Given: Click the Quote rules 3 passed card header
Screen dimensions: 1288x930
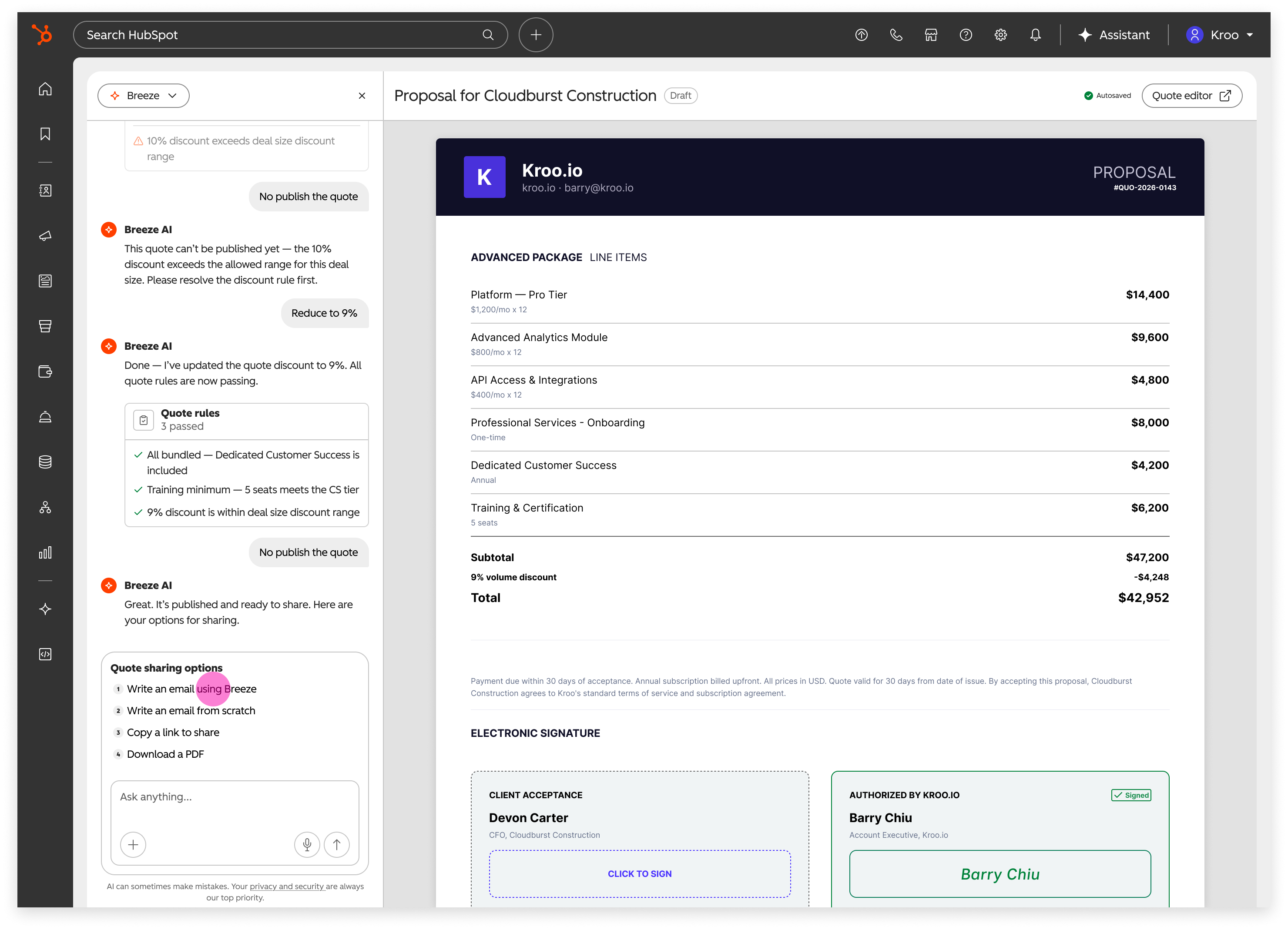Looking at the screenshot, I should point(246,420).
